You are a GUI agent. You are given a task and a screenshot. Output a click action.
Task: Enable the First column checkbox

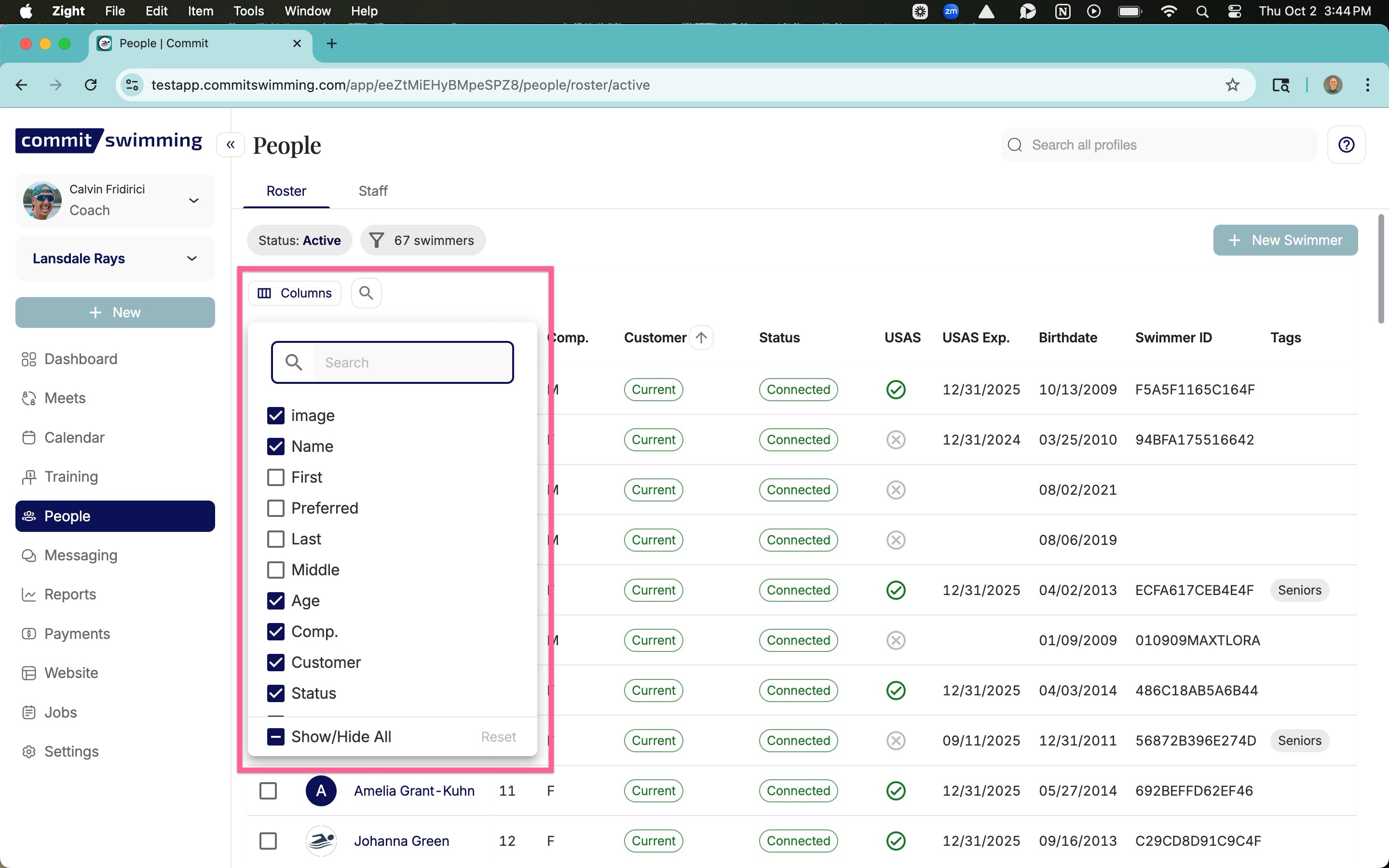tap(275, 477)
